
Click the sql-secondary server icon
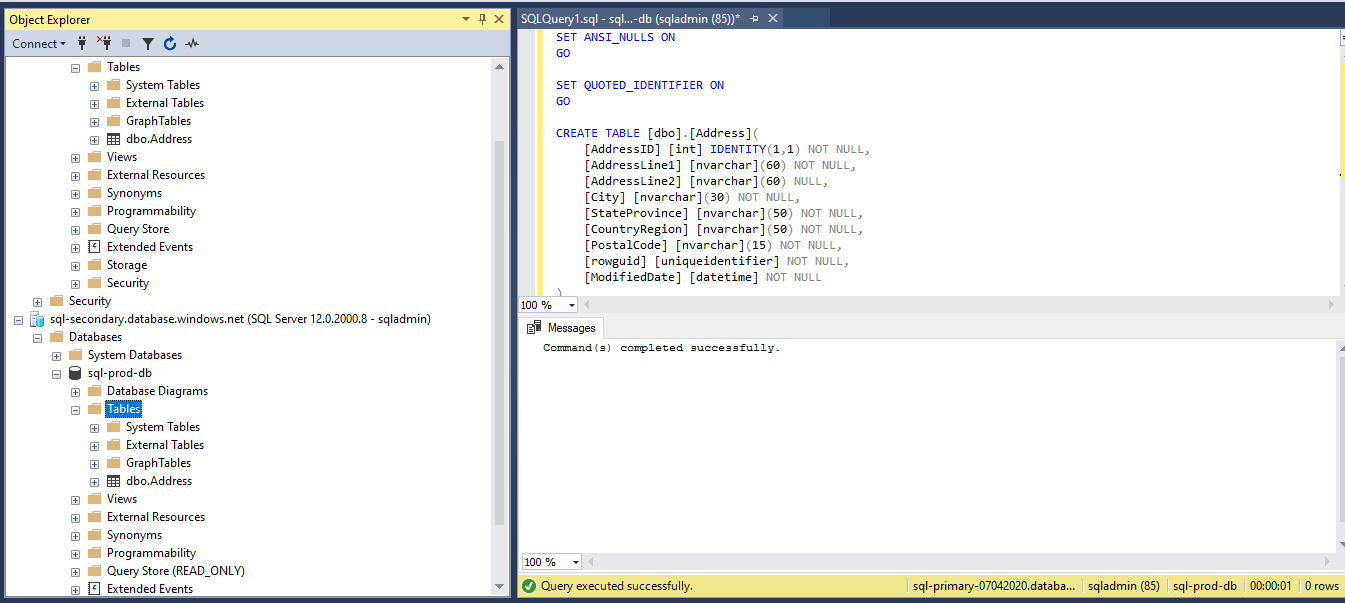pos(37,319)
